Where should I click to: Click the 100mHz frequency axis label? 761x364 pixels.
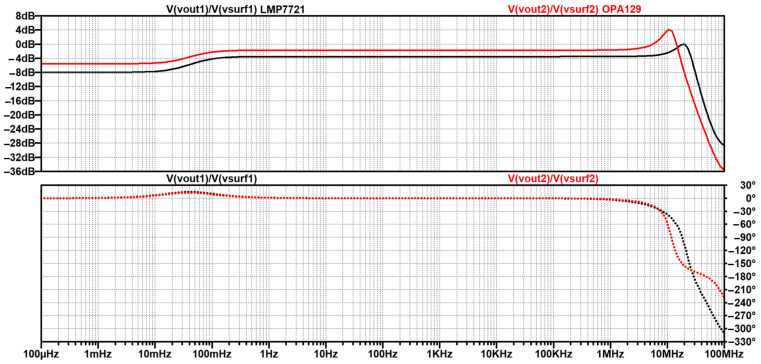coord(212,353)
